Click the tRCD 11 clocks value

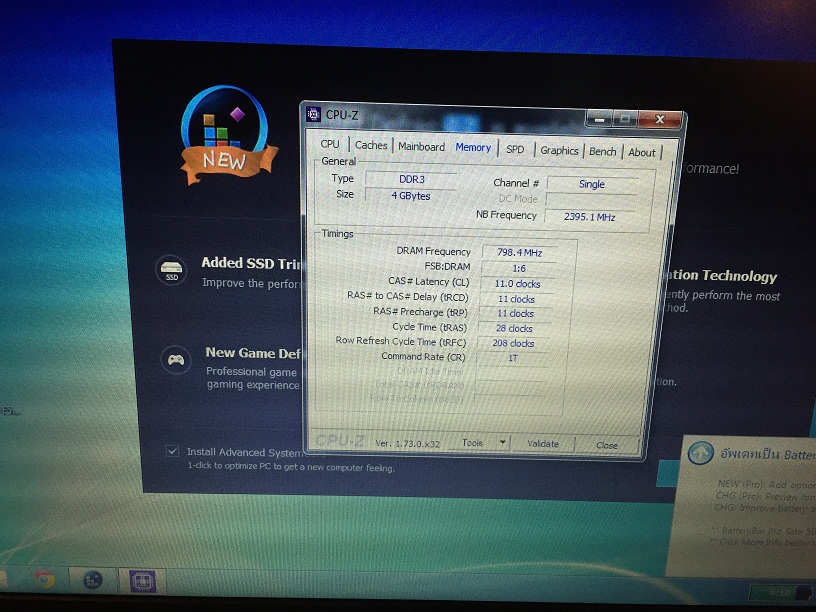516,299
